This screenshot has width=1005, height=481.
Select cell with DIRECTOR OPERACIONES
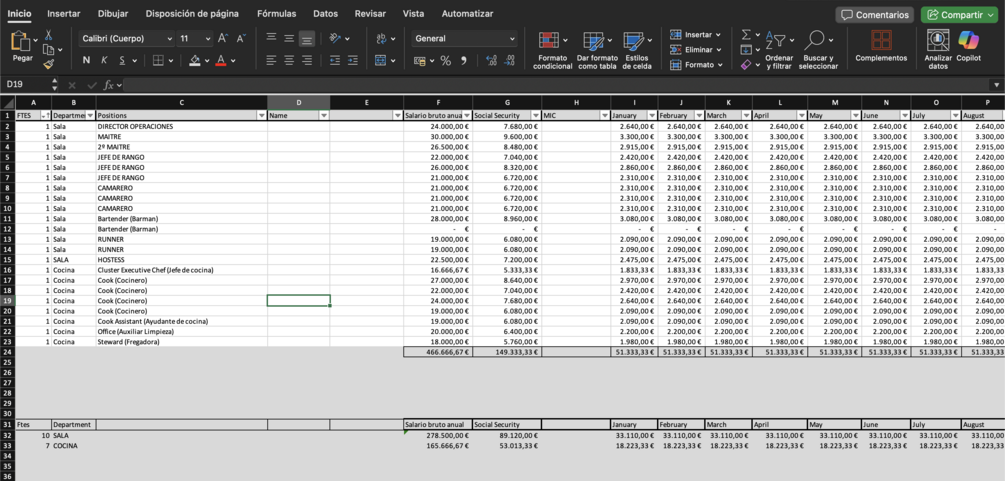[x=181, y=126]
